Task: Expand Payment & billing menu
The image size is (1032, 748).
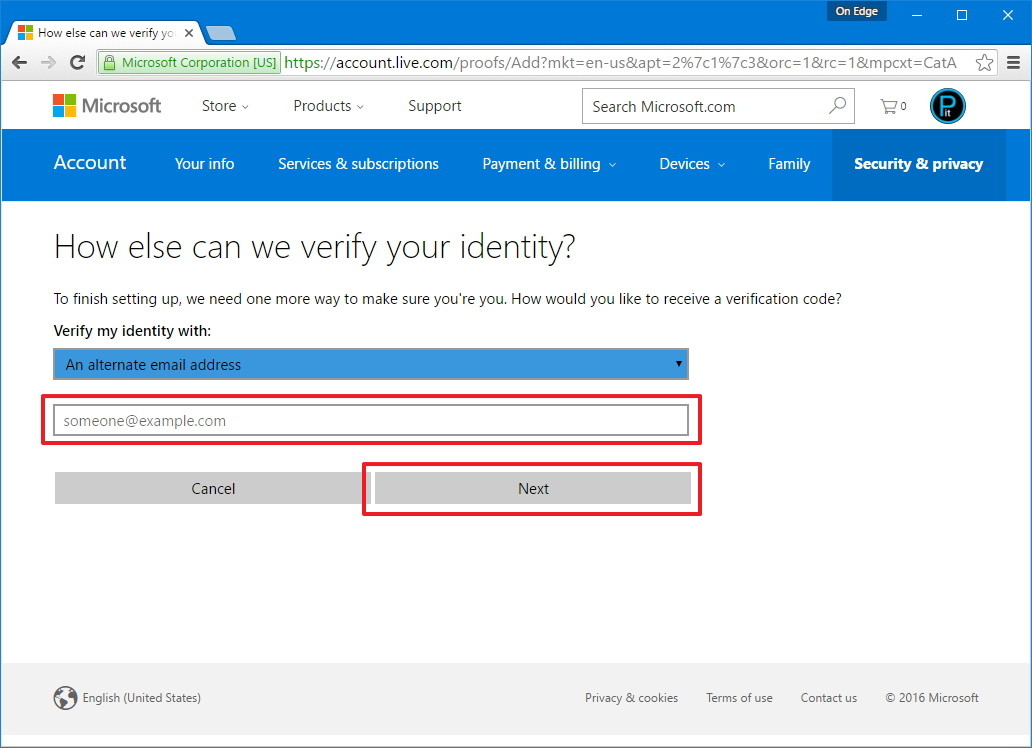Action: [x=549, y=164]
